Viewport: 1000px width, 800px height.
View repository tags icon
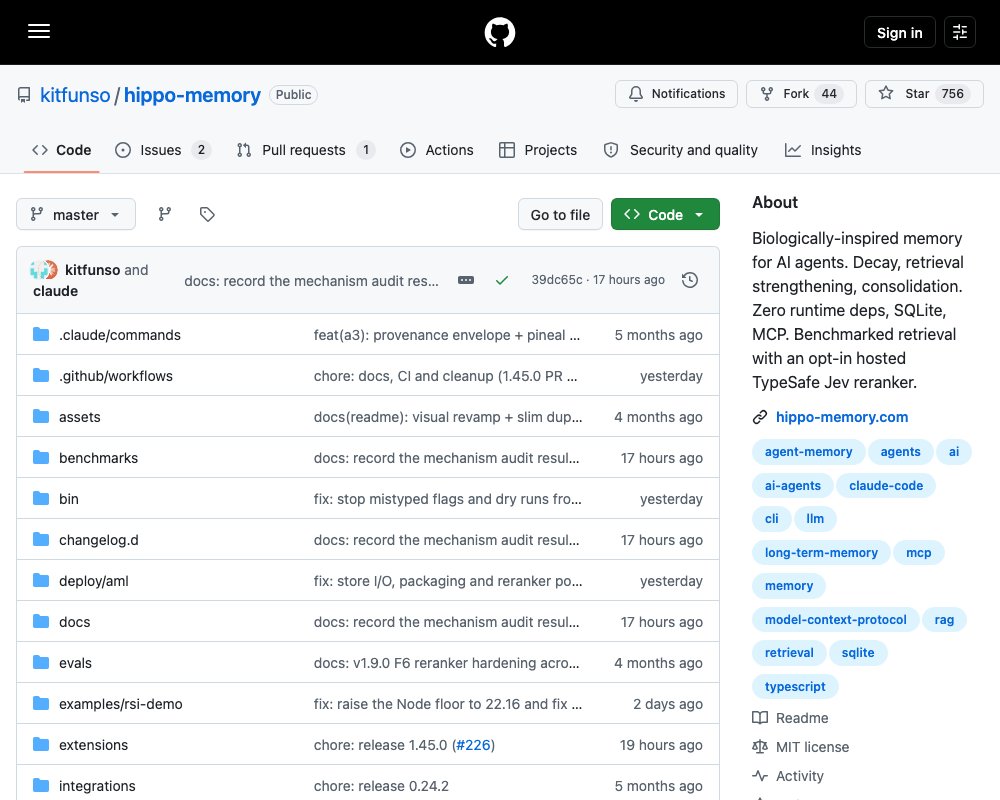click(207, 214)
